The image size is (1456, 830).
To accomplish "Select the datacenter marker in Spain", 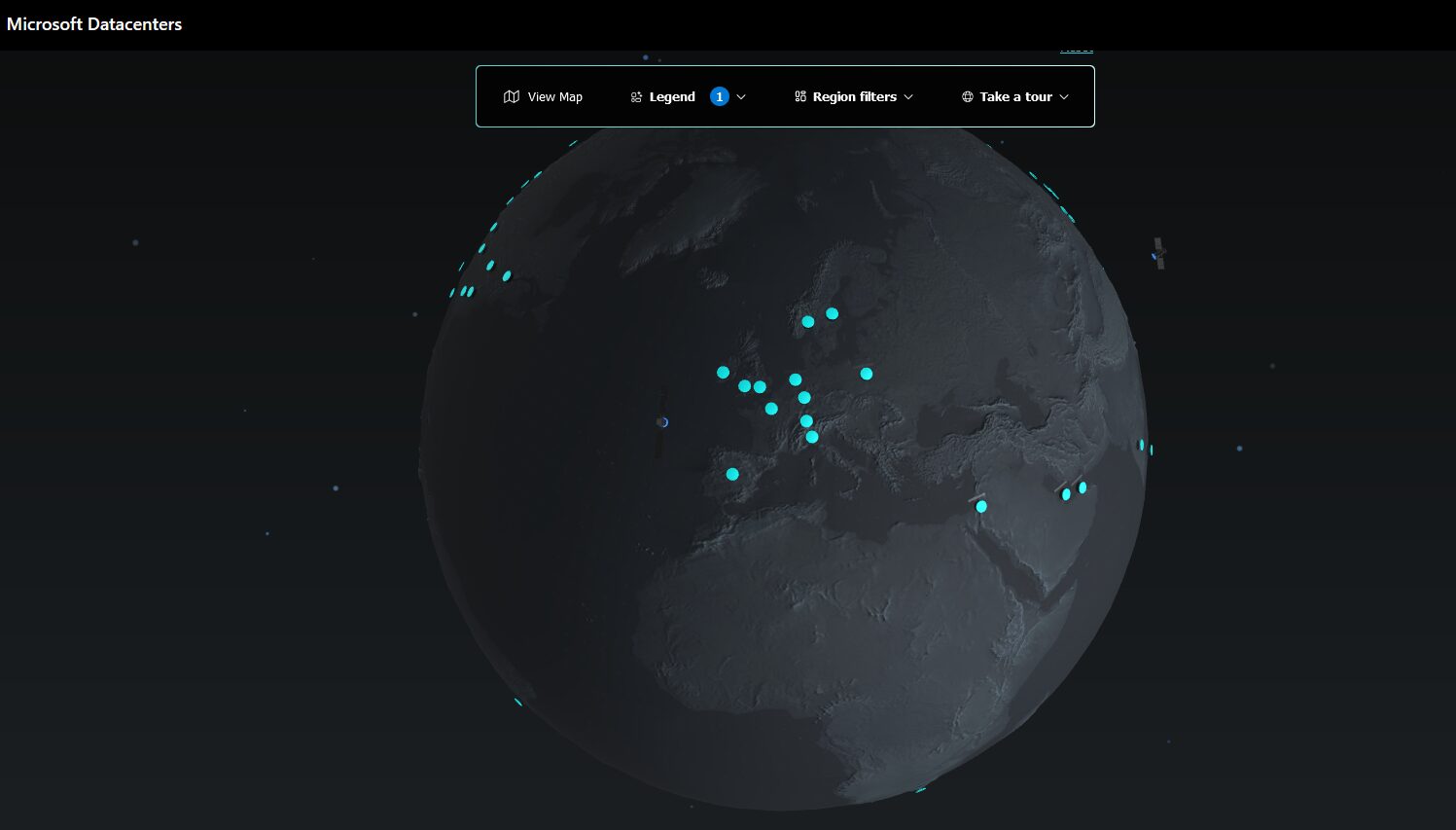I will click(732, 475).
